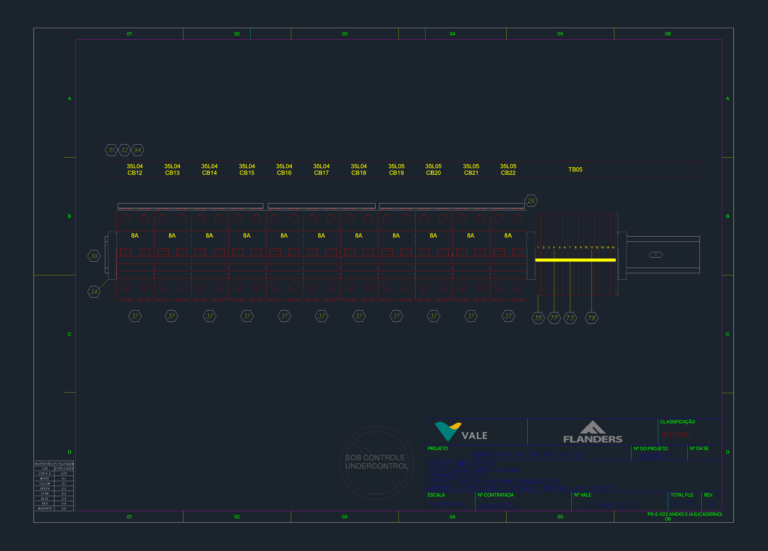Click the SEM ESCALA value

(x=447, y=504)
